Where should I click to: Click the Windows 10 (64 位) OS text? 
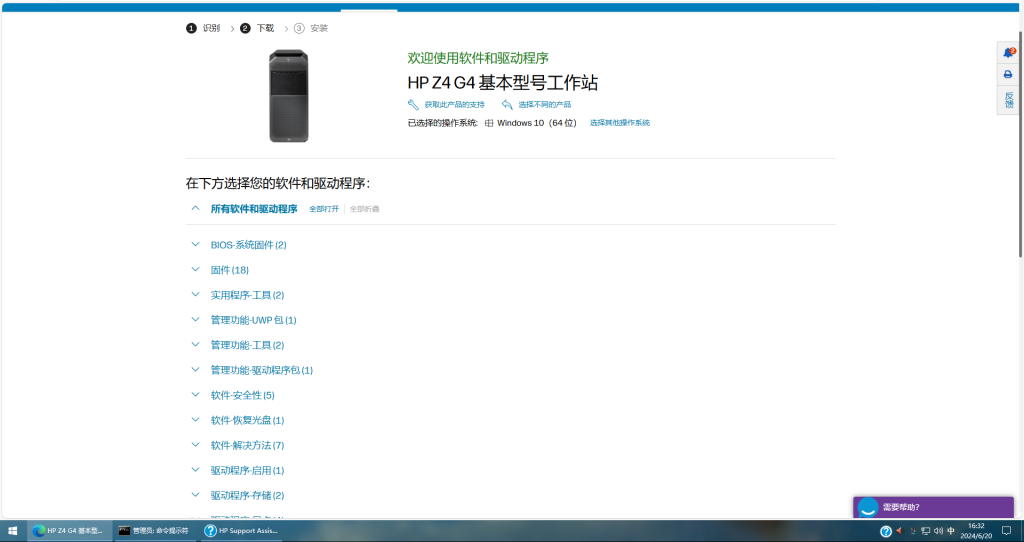pos(536,123)
